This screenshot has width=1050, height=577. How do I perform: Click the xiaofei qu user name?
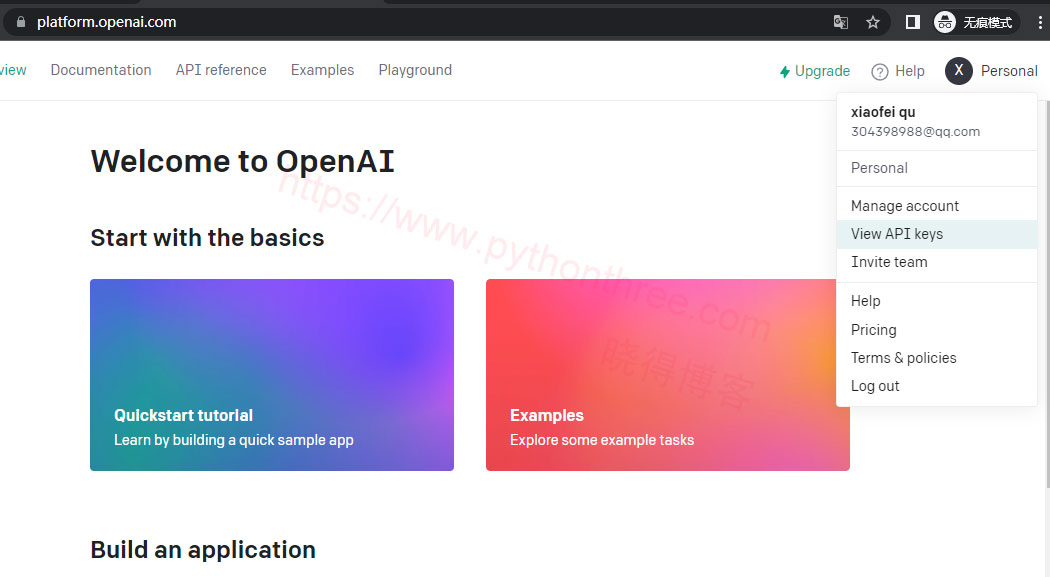883,112
